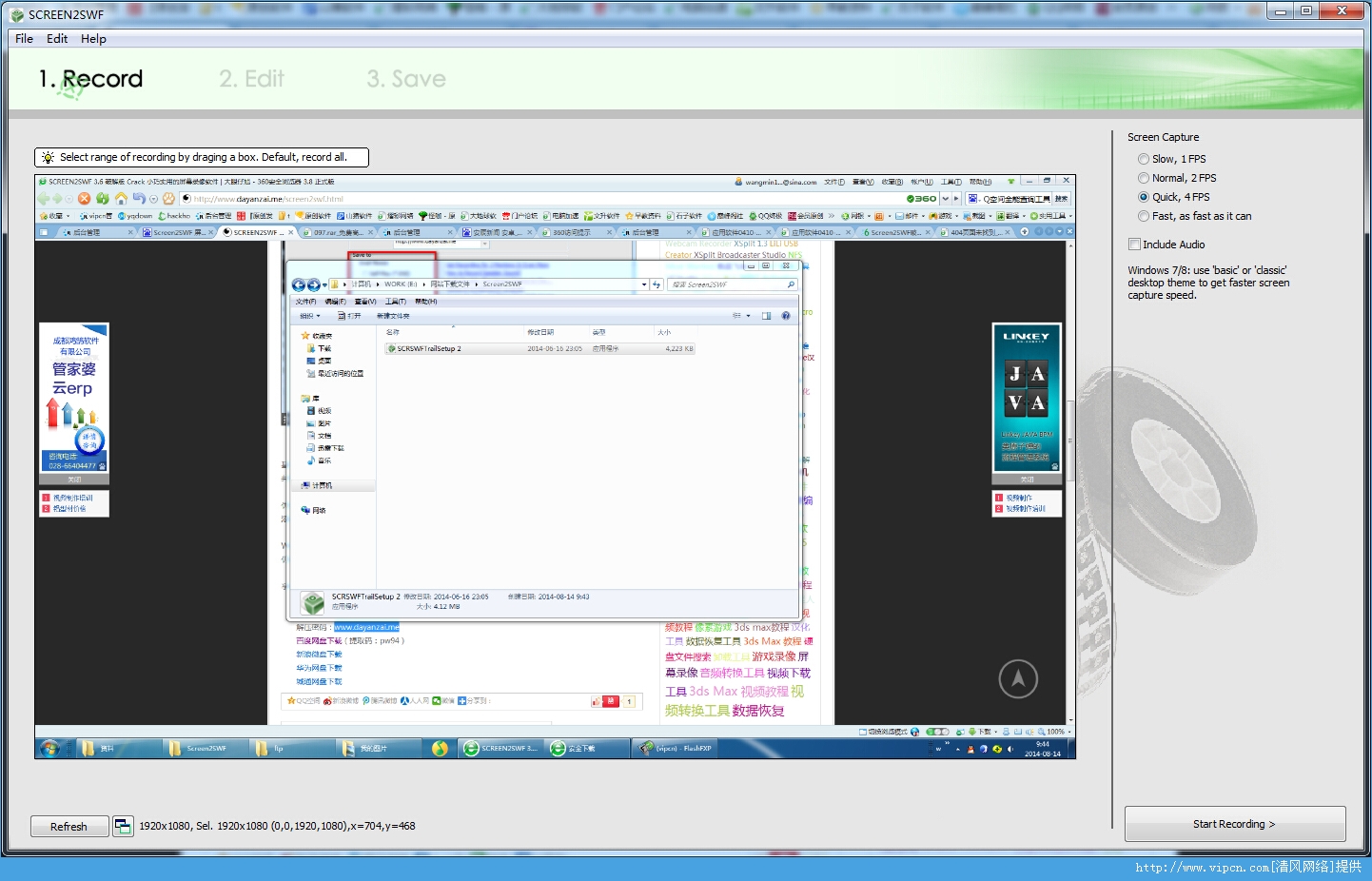The height and width of the screenshot is (881, 1372).
Task: Select Normal, 2 FPS capture speed
Action: 1177,178
